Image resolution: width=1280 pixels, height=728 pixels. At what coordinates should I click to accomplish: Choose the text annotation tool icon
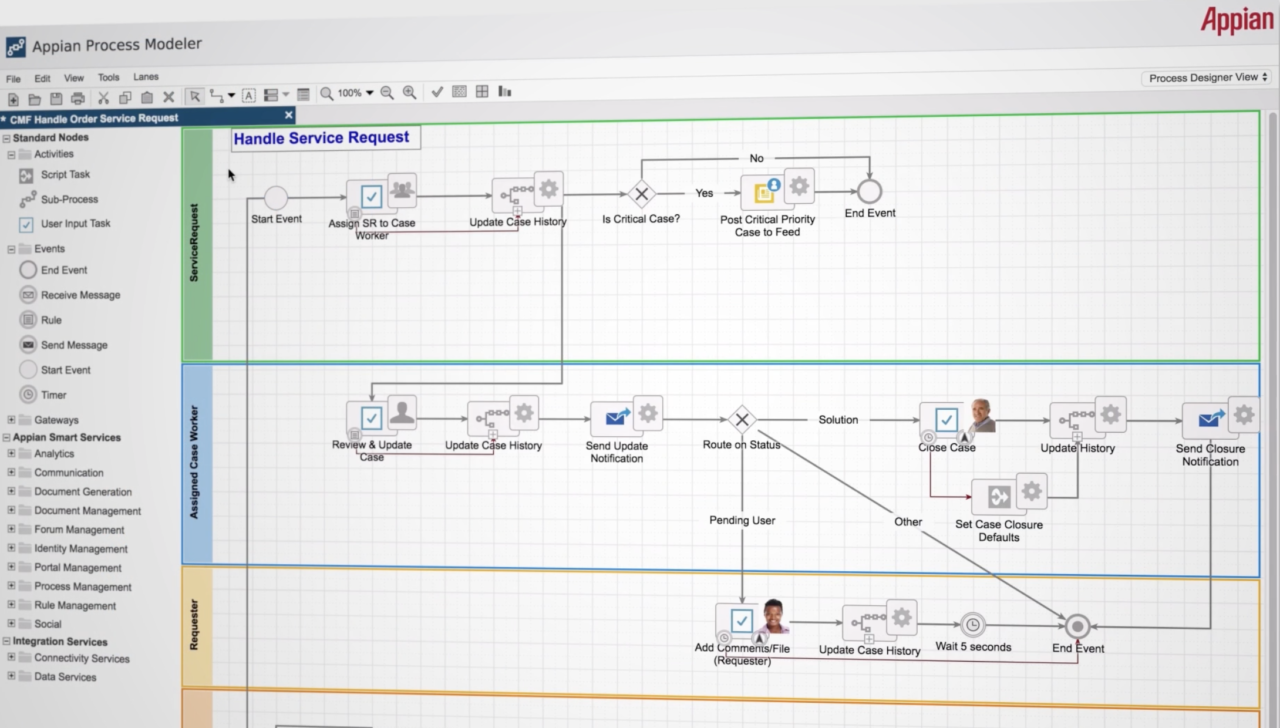[249, 96]
